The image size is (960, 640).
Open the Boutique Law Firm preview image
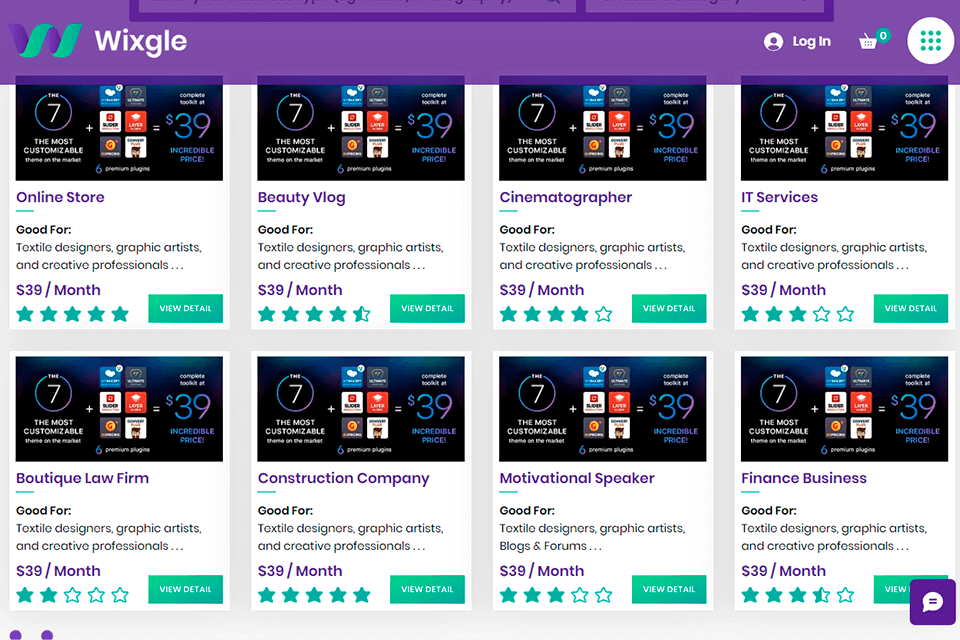click(x=119, y=408)
